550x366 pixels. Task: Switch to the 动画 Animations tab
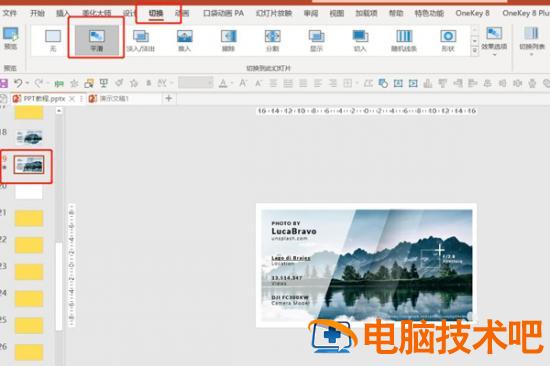coord(182,13)
